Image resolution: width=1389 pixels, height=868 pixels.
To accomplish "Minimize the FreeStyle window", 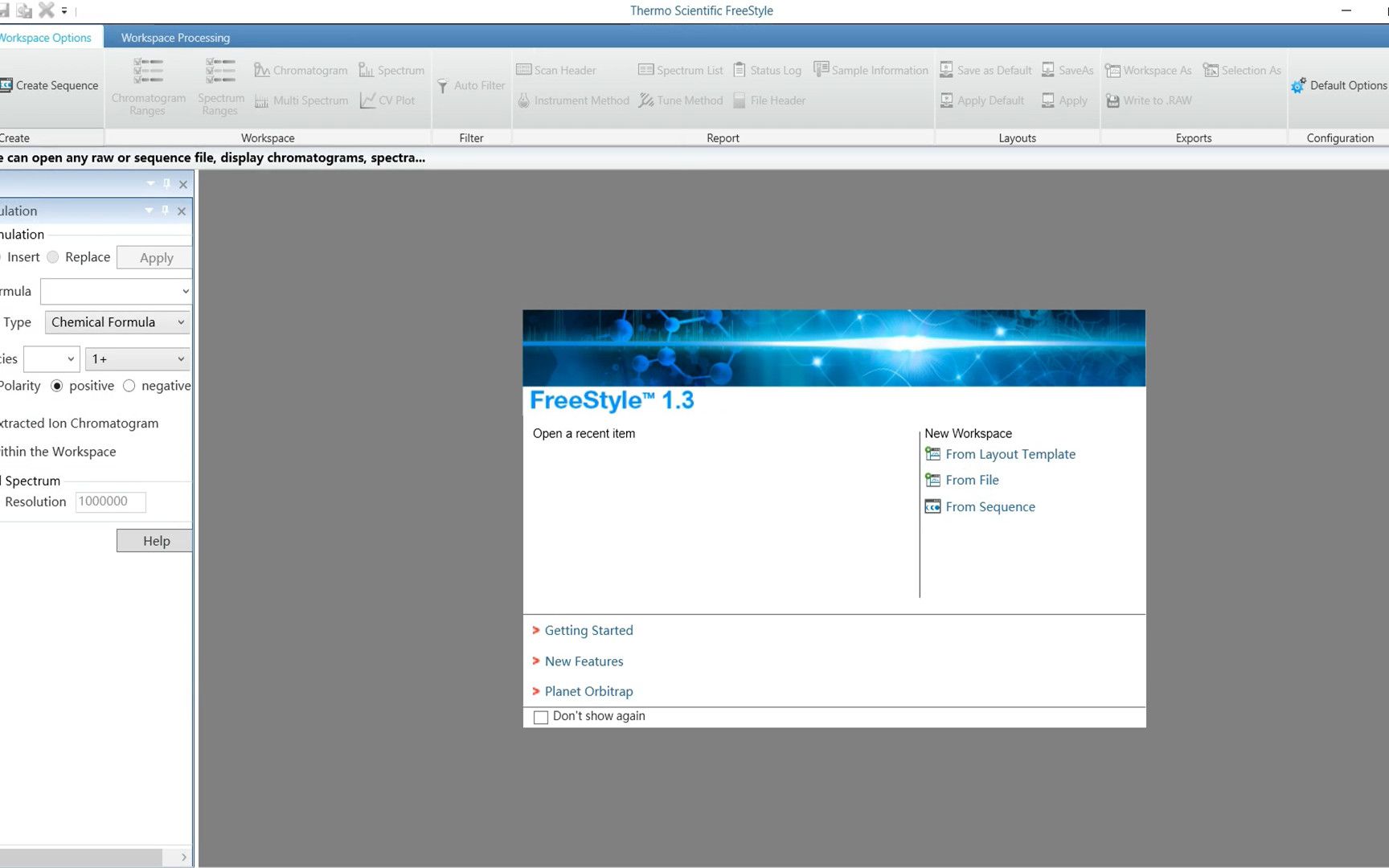I will [1346, 10].
